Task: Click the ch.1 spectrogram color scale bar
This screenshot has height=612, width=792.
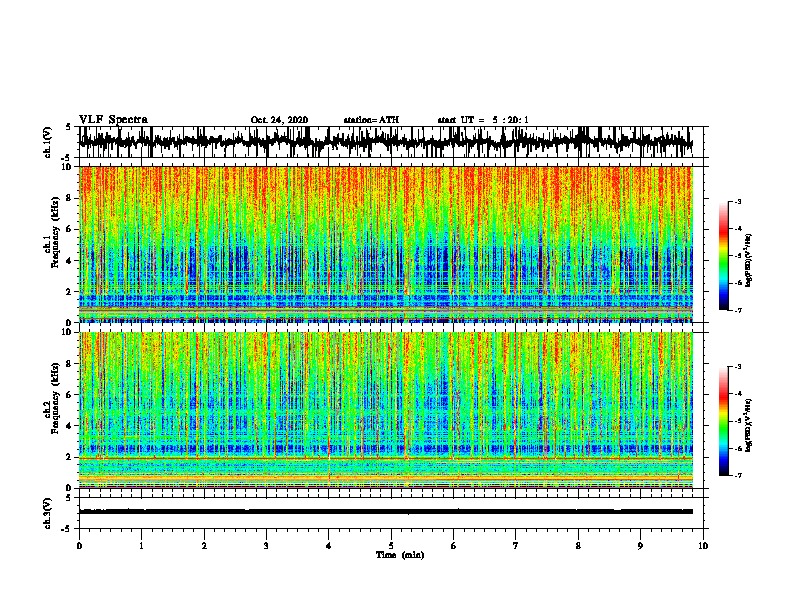Action: [723, 256]
